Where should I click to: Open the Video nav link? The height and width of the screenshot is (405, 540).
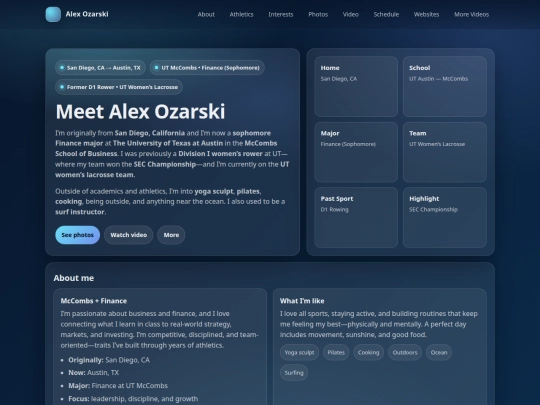coord(351,14)
